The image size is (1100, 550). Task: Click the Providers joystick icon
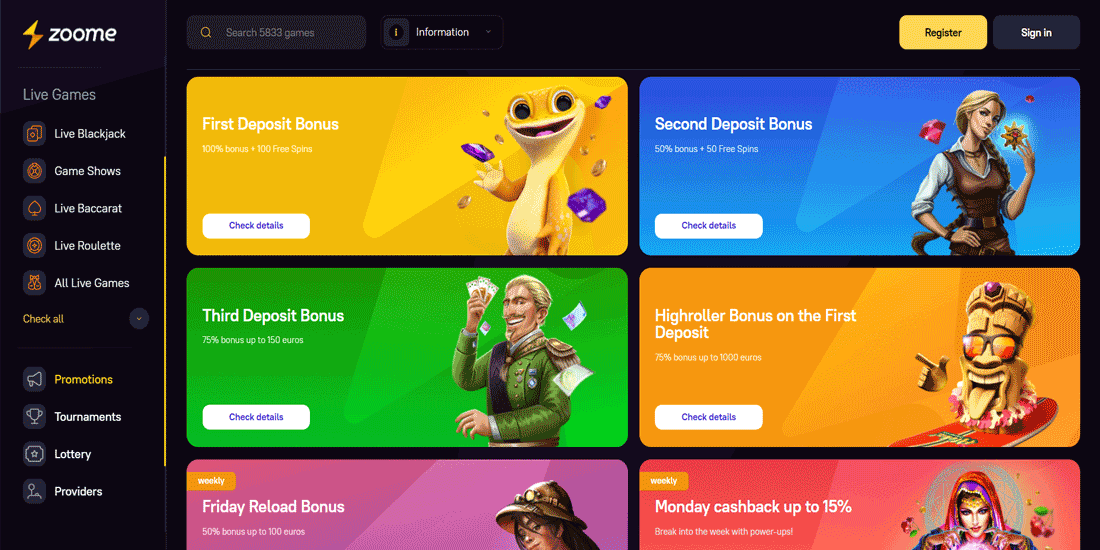click(34, 491)
